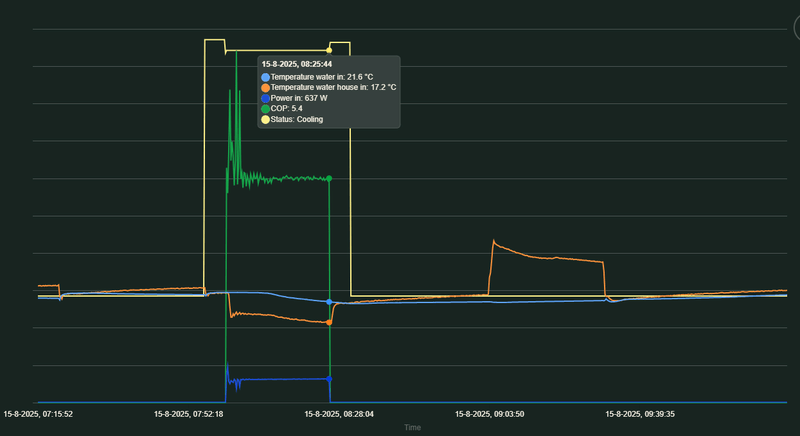800x436 pixels.
Task: Click the x-axis label 15-8-2025, 09:39:35
Action: click(640, 414)
